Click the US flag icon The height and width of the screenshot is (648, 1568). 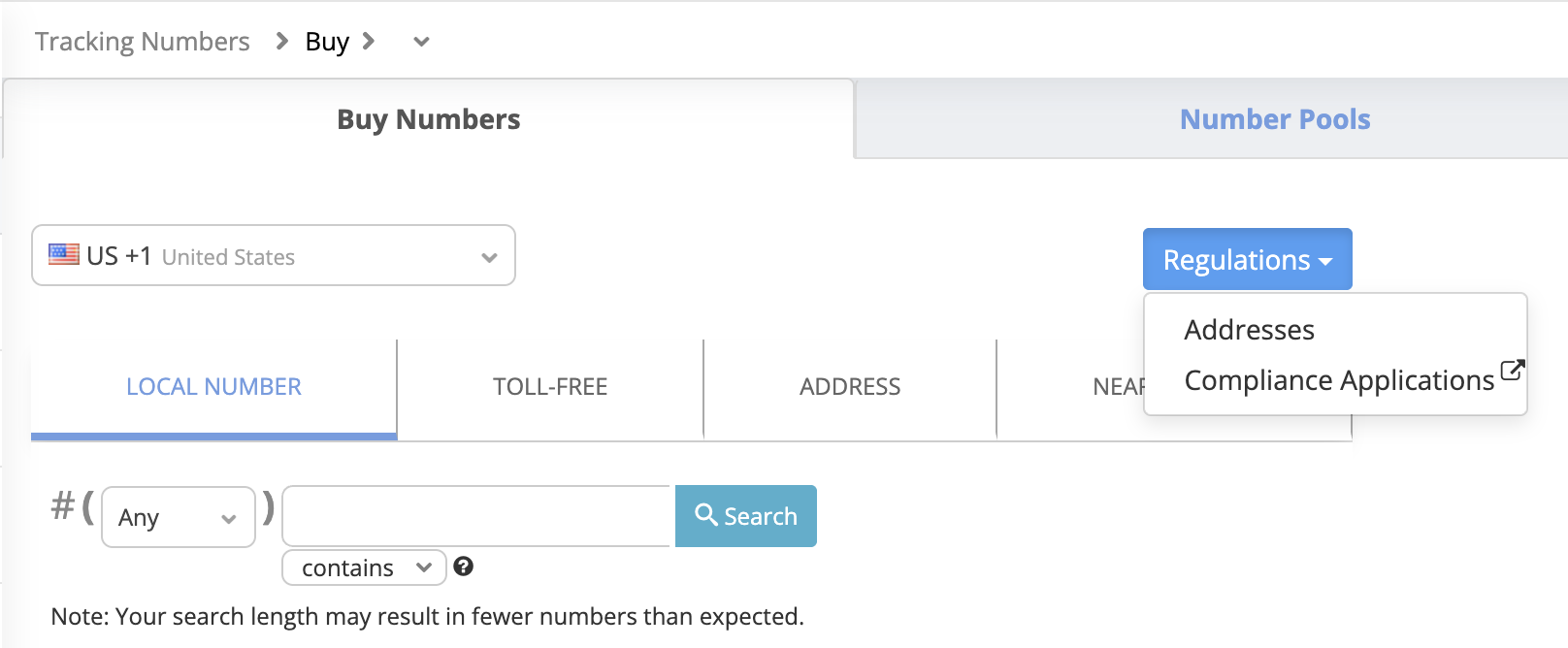click(64, 255)
